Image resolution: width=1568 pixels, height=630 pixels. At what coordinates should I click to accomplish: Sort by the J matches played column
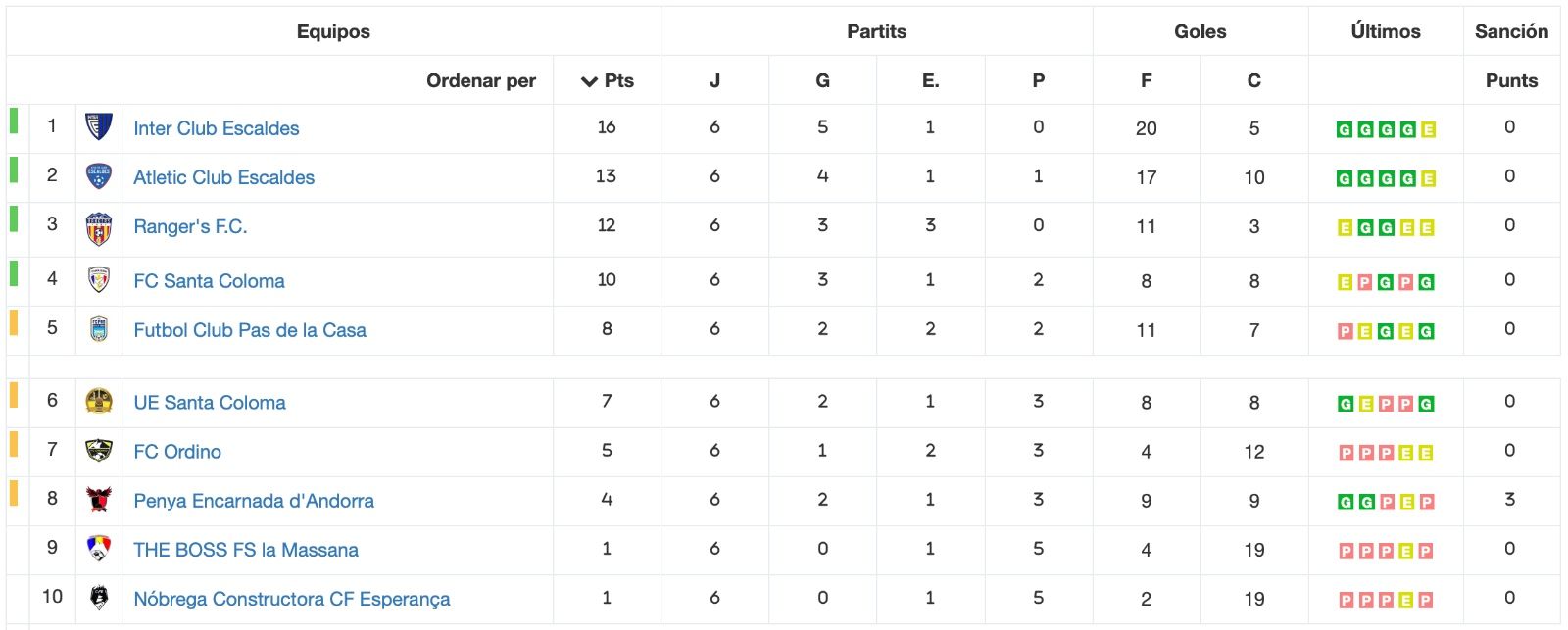(714, 80)
